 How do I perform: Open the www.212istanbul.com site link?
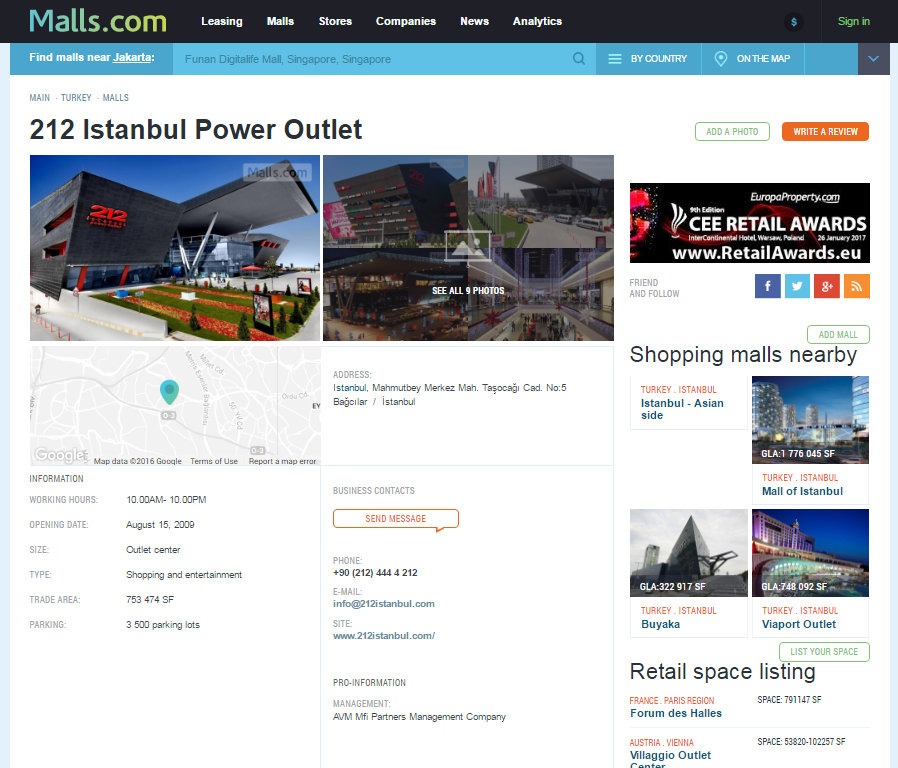384,636
